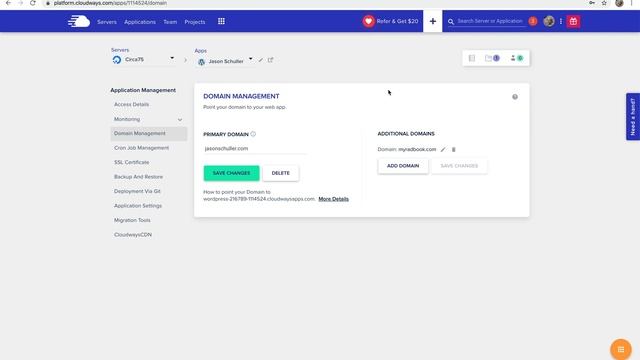Image resolution: width=640 pixels, height=360 pixels.
Task: Open the Projects menu
Action: [195, 22]
